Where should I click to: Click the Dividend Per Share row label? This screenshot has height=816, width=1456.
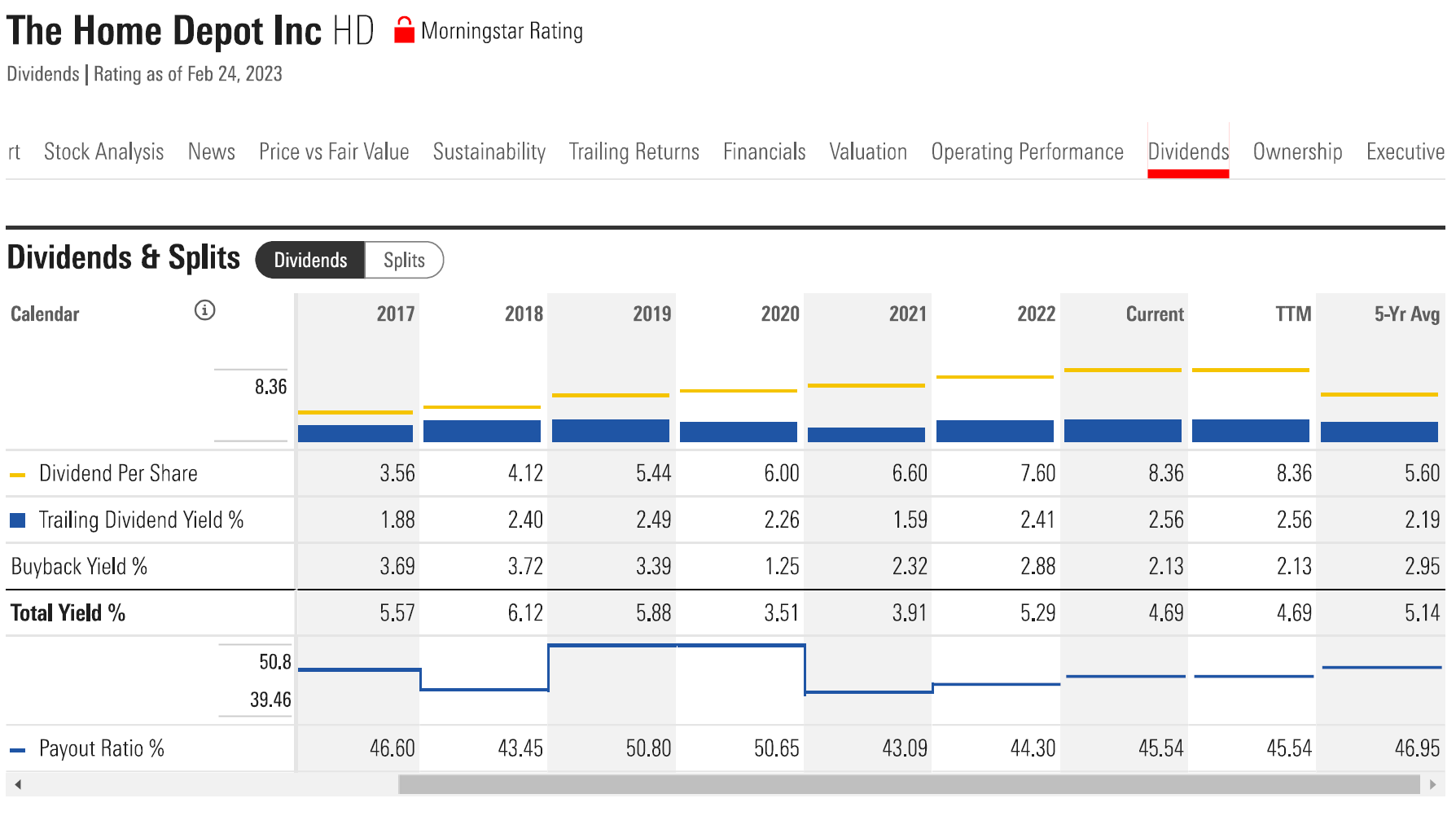coord(118,474)
